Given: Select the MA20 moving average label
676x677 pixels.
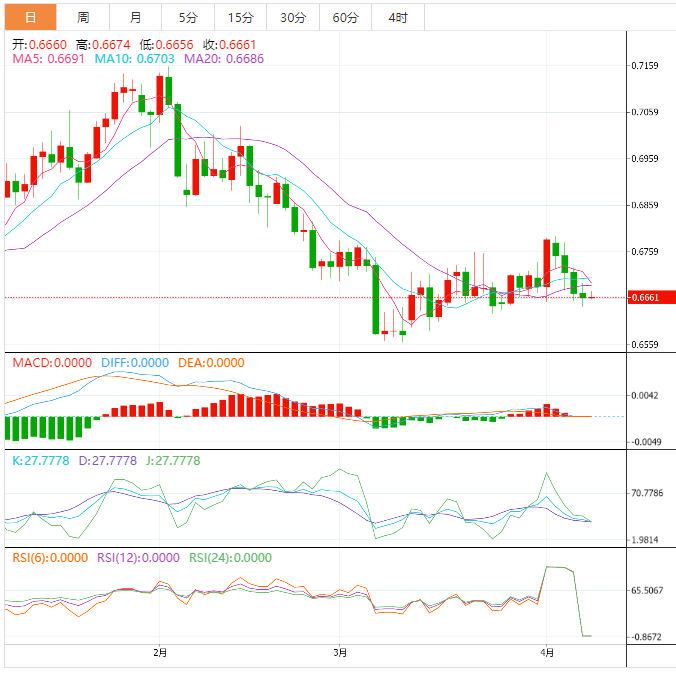Looking at the screenshot, I should click(x=224, y=59).
